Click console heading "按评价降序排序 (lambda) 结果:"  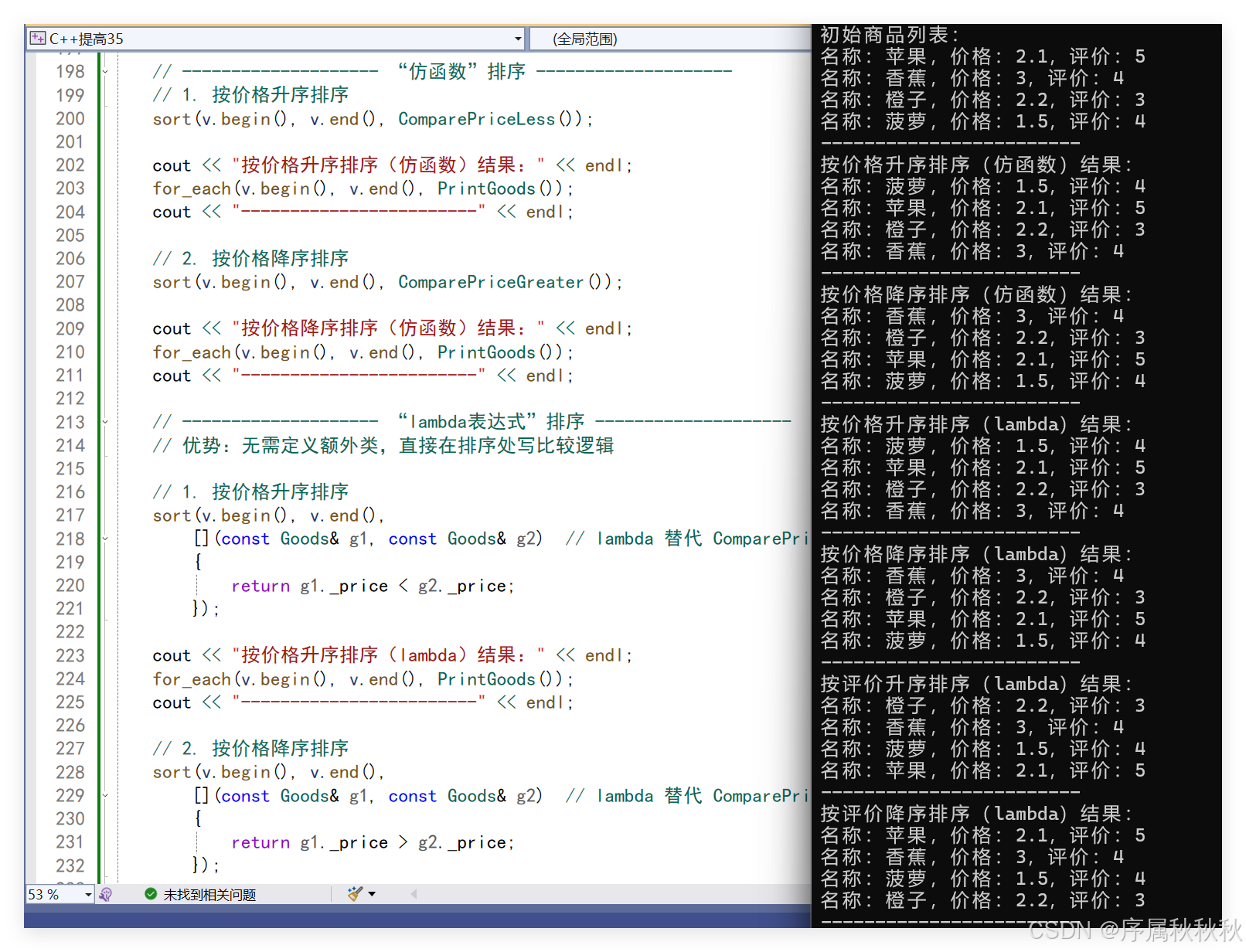976,814
